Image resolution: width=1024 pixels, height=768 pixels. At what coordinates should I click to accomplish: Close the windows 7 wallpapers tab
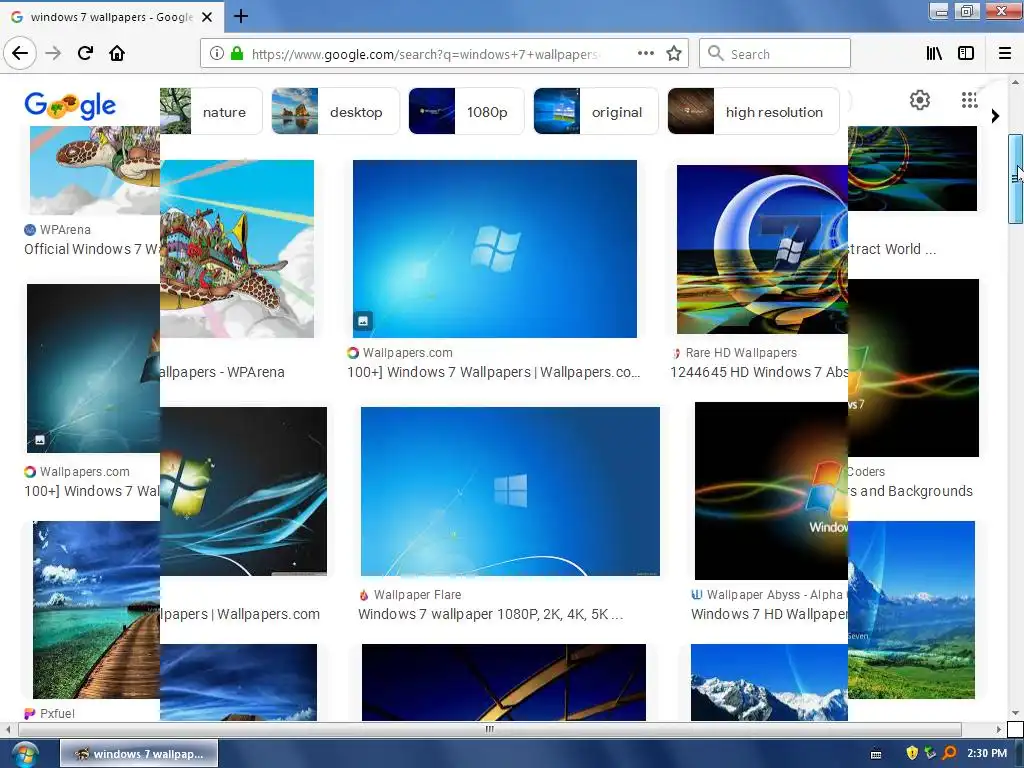(x=207, y=17)
